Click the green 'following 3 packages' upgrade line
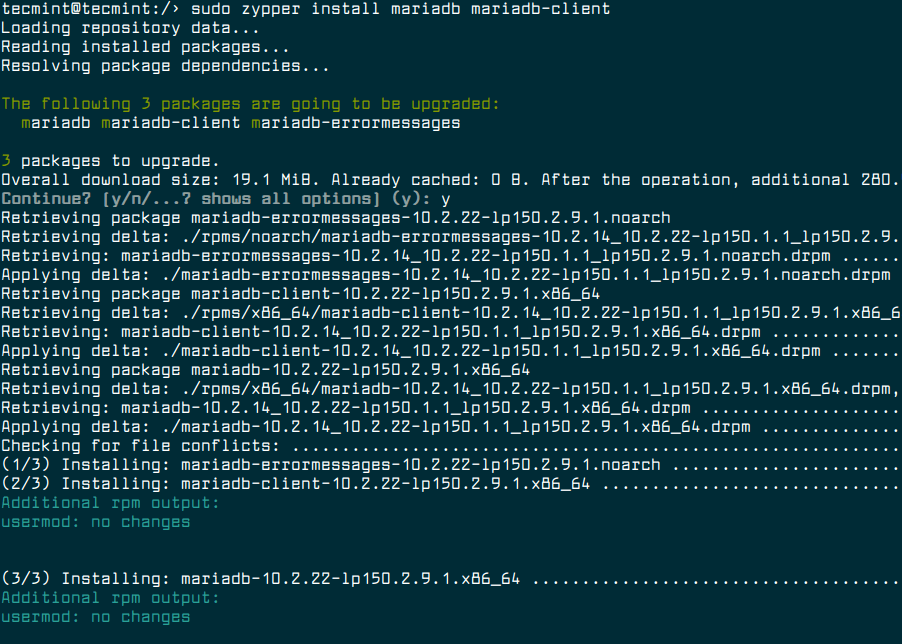Viewport: 902px width, 644px height. tap(250, 104)
